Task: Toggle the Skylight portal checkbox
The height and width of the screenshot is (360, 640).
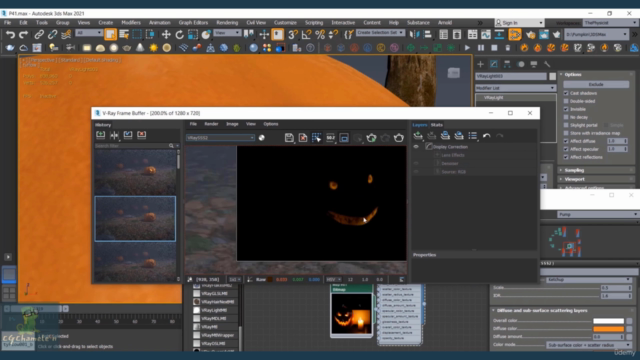Action: pyautogui.click(x=566, y=125)
